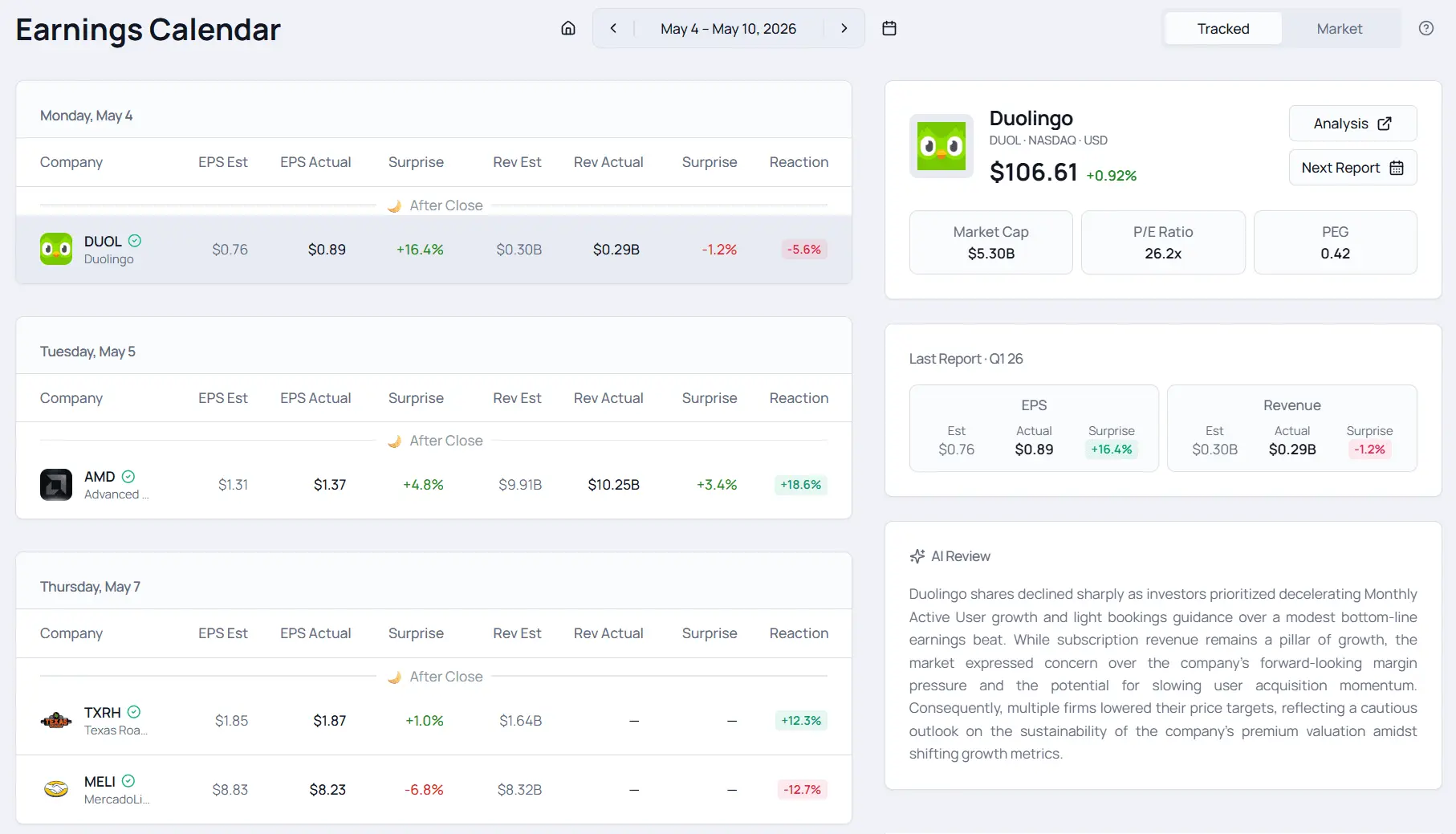Click the MercadoLibre logo icon

[56, 789]
